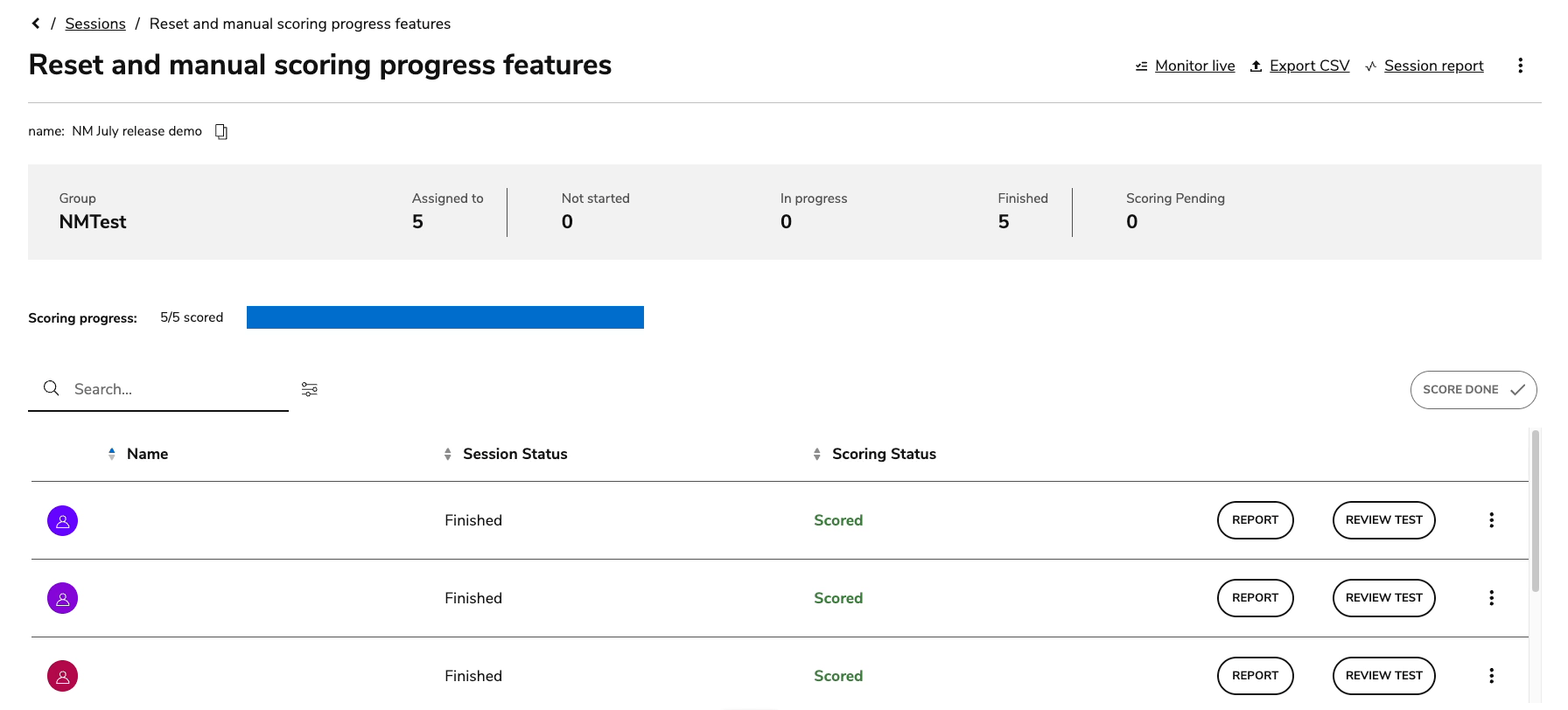Open the page-level three-dot overflow menu
Viewport: 1568px width, 710px height.
[1521, 66]
